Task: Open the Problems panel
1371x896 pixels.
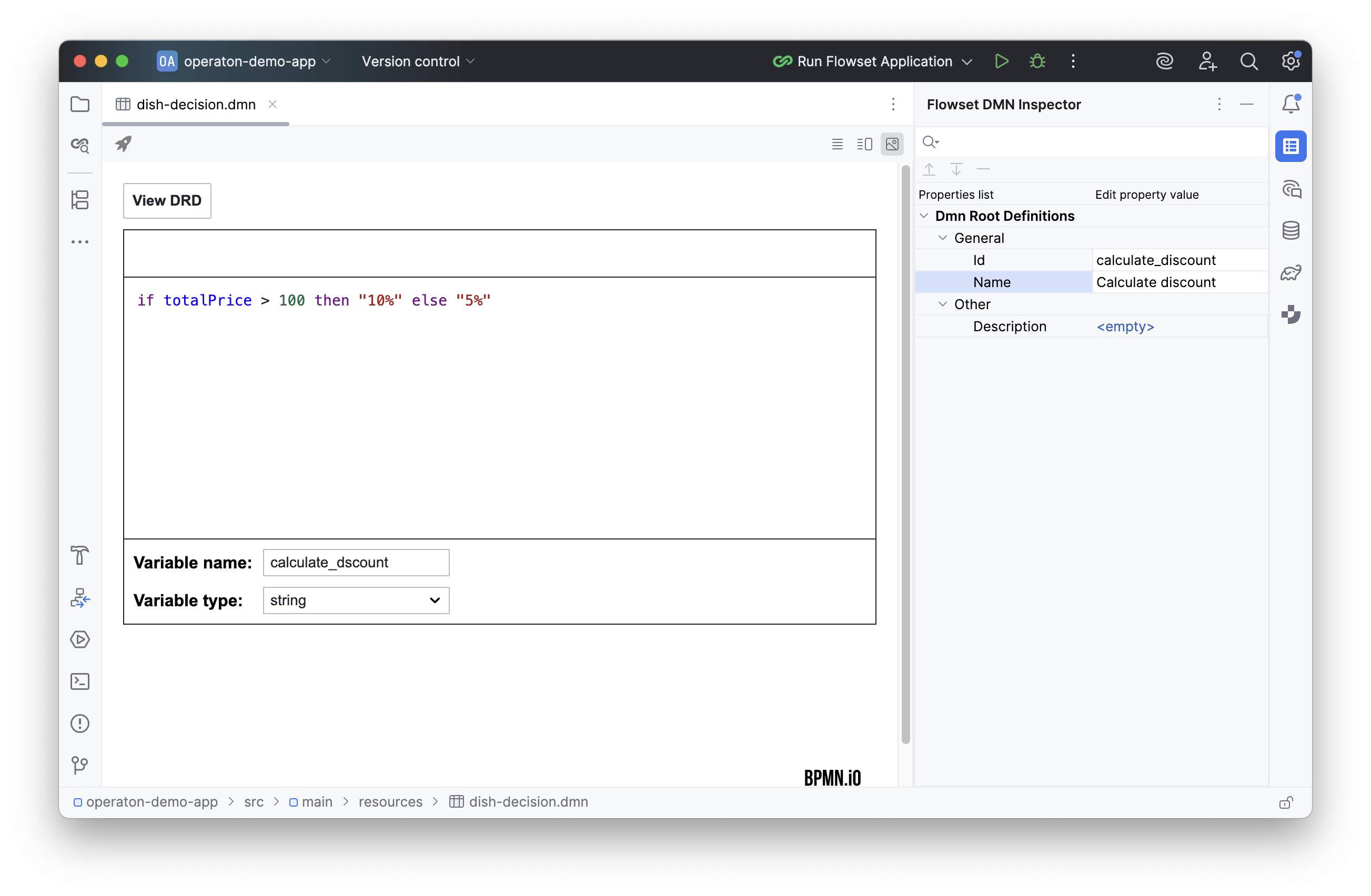Action: tap(80, 723)
